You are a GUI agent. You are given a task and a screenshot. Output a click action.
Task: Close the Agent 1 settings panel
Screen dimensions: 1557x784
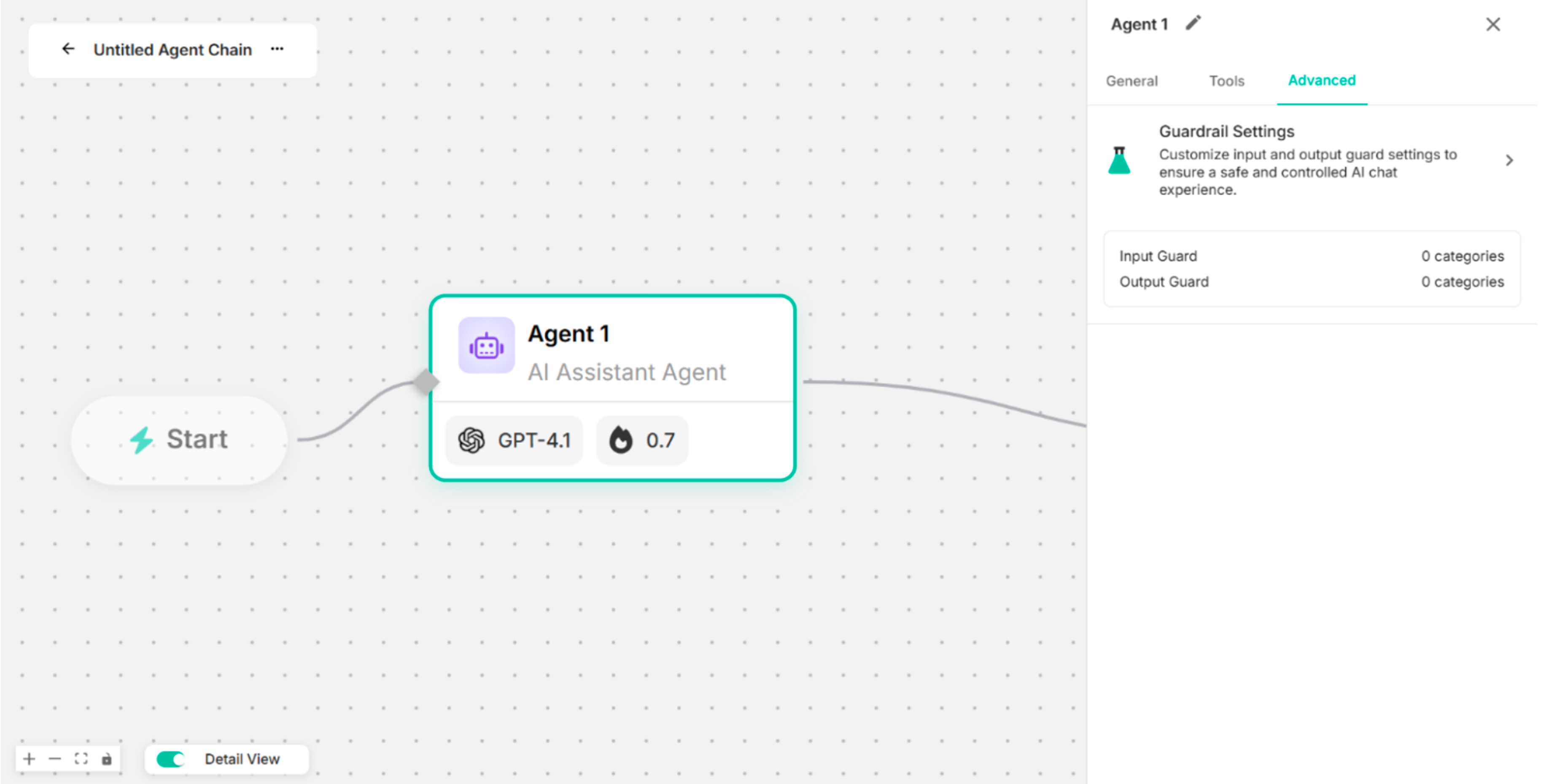point(1493,25)
